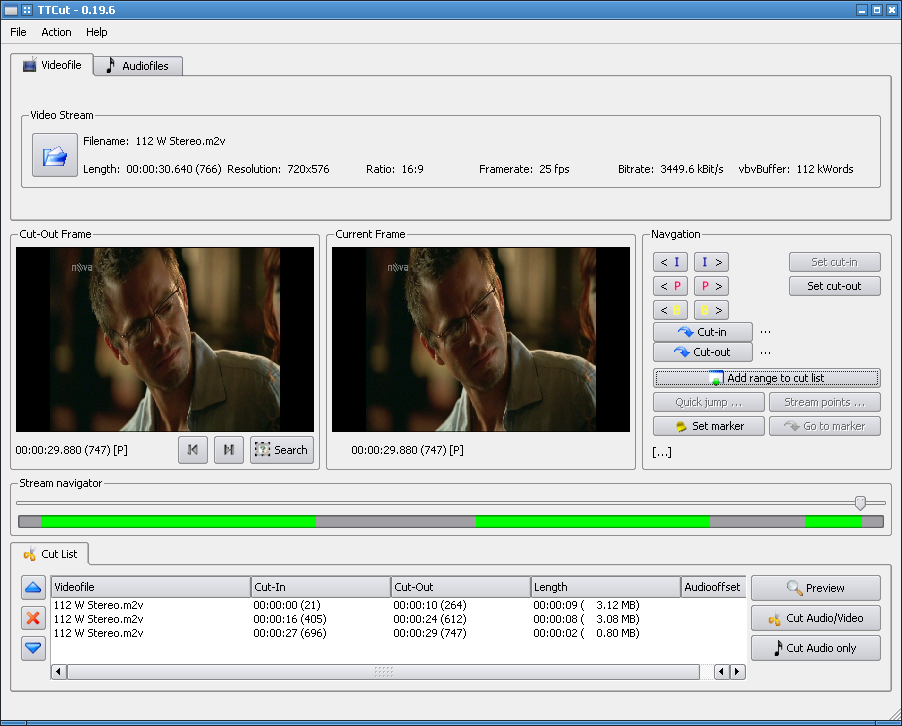Click the Length column header

[606, 587]
